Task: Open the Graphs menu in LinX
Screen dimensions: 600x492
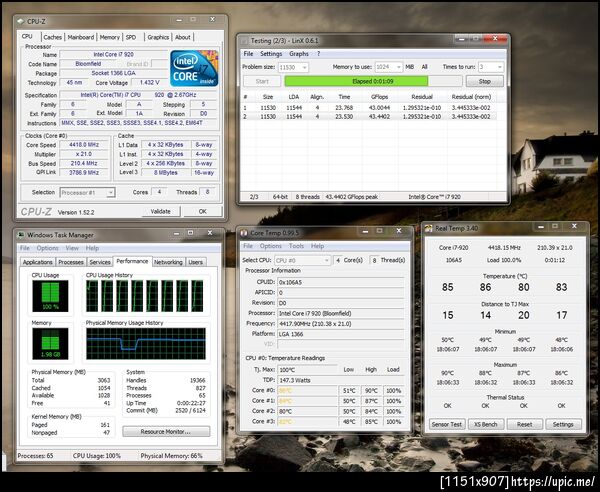Action: click(x=299, y=54)
